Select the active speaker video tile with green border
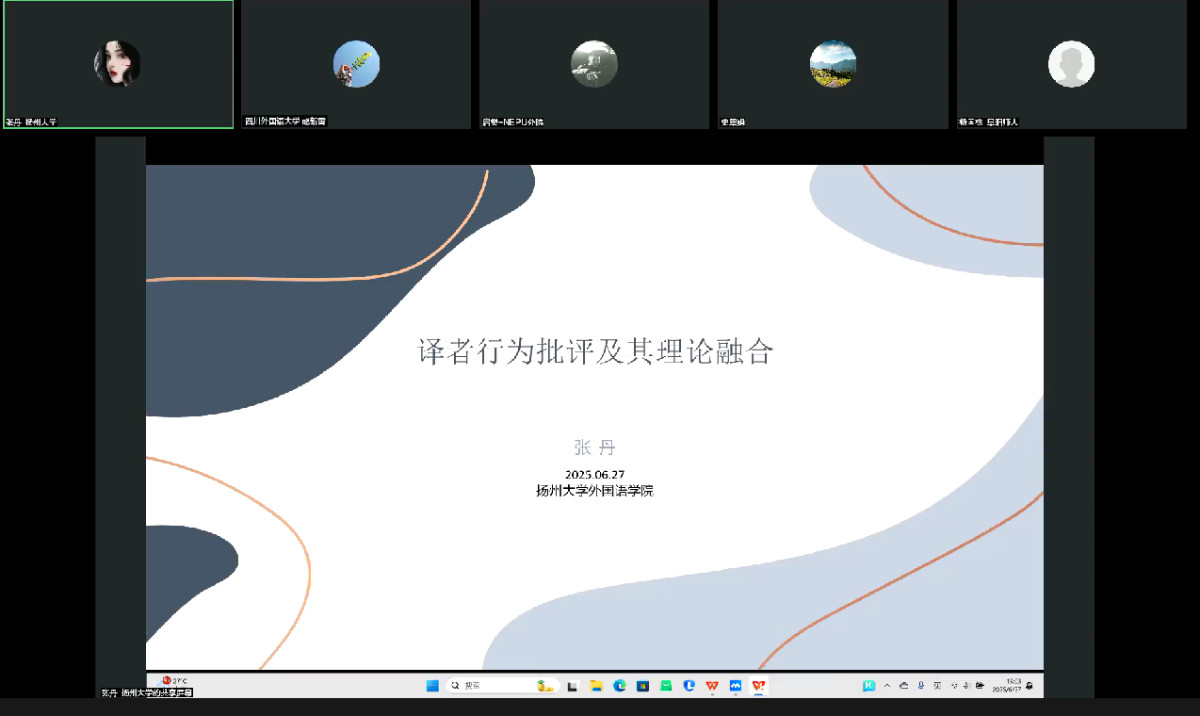This screenshot has width=1200, height=716. pyautogui.click(x=118, y=64)
